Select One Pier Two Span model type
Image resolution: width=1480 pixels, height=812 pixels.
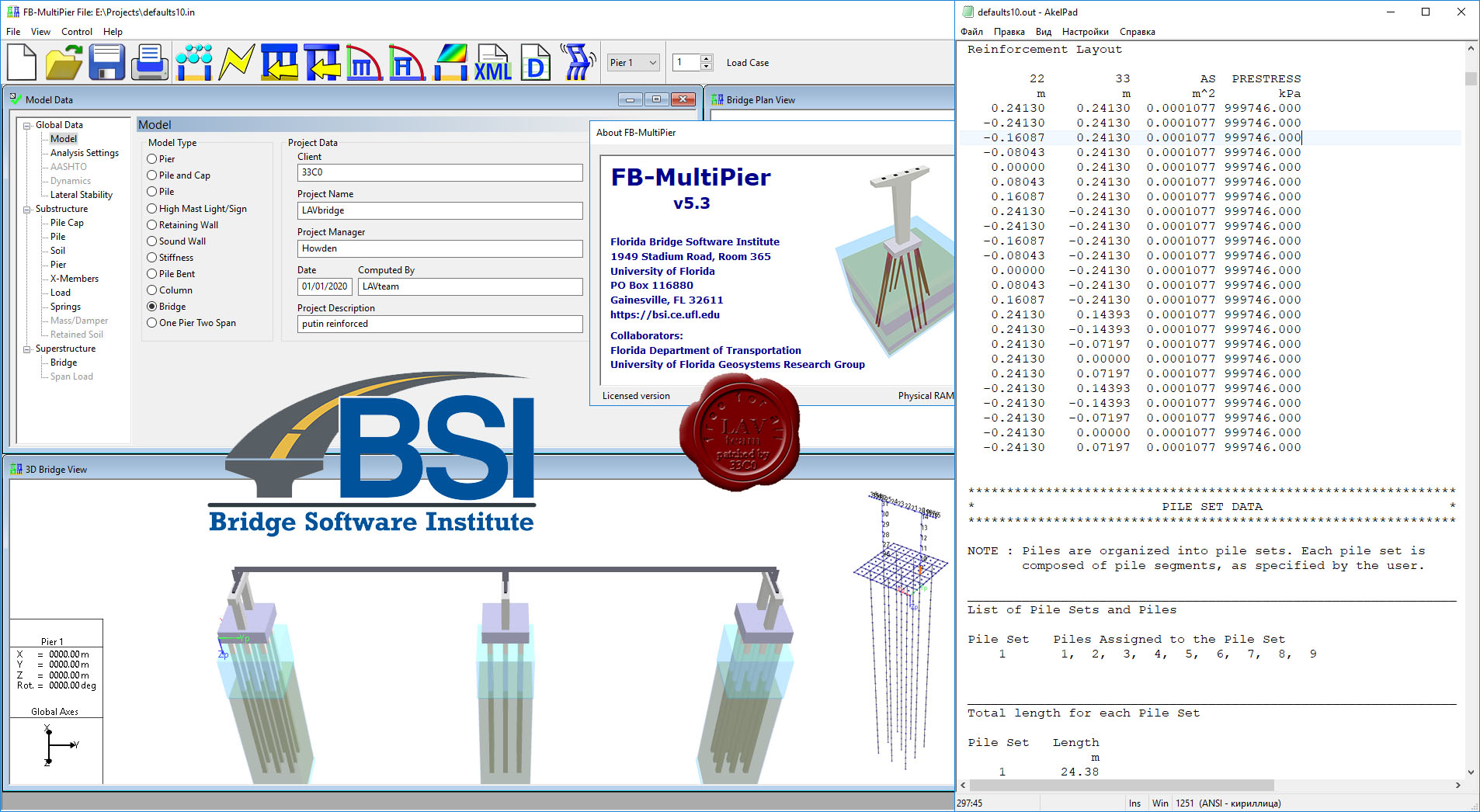[152, 323]
